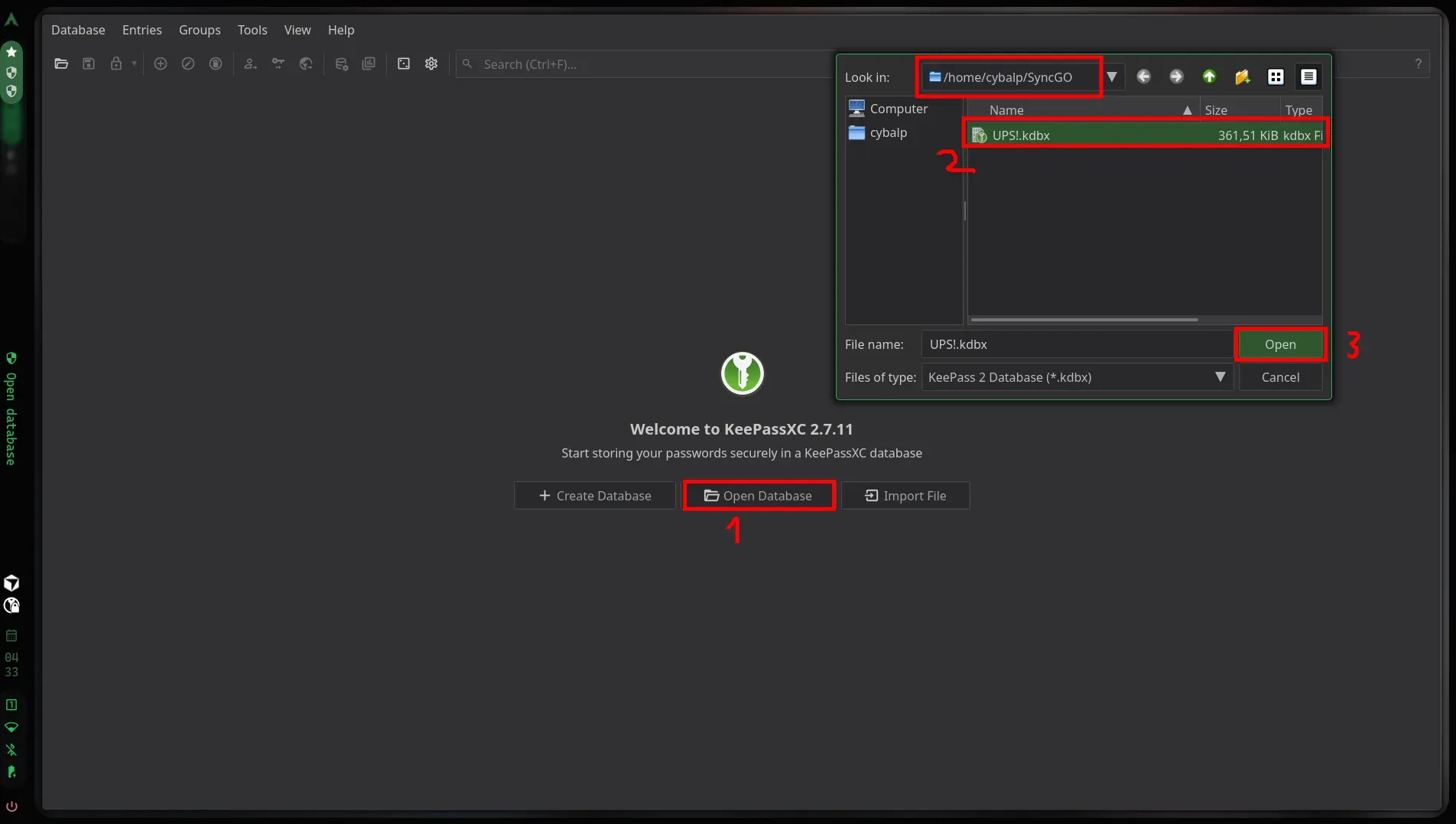Cancel the file dialog
The image size is (1456, 824).
pos(1280,377)
